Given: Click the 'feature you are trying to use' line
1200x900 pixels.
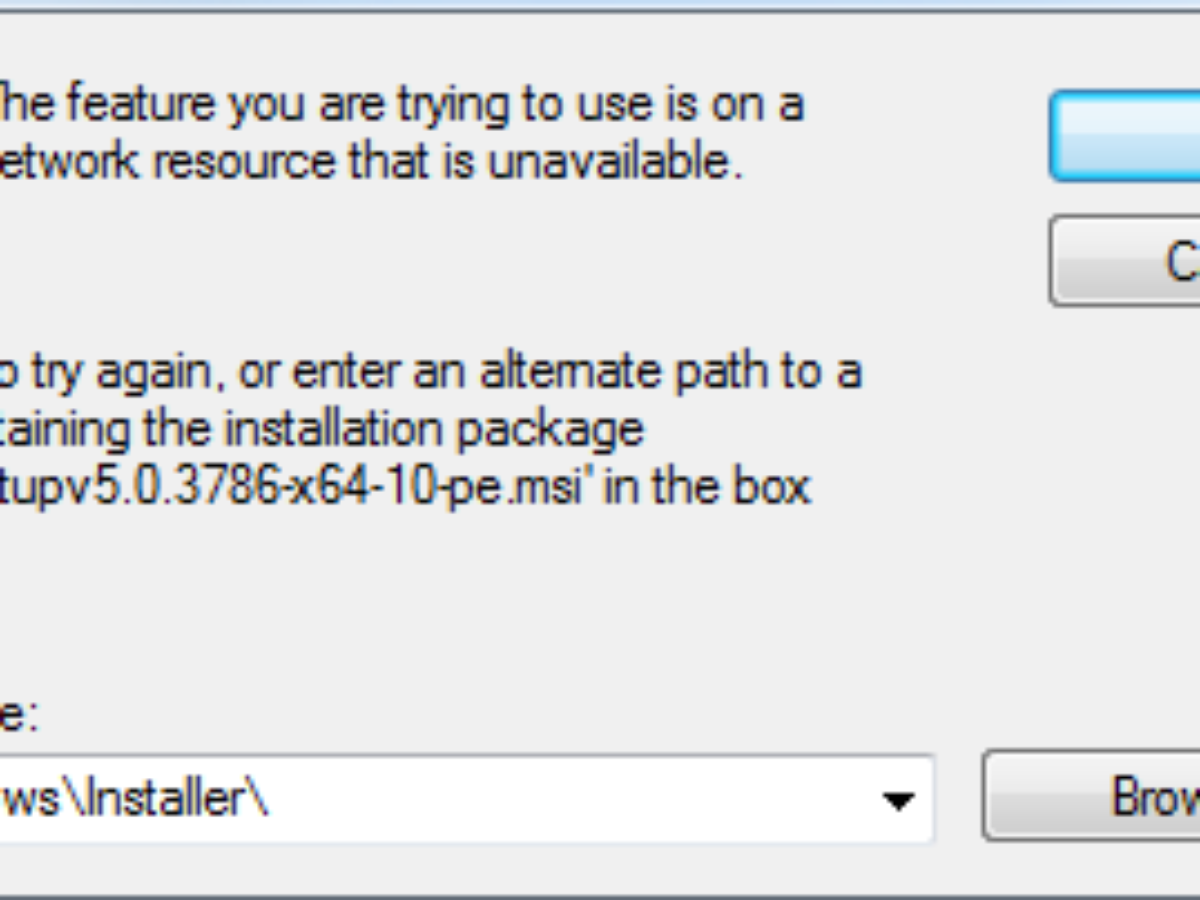Looking at the screenshot, I should (x=400, y=104).
